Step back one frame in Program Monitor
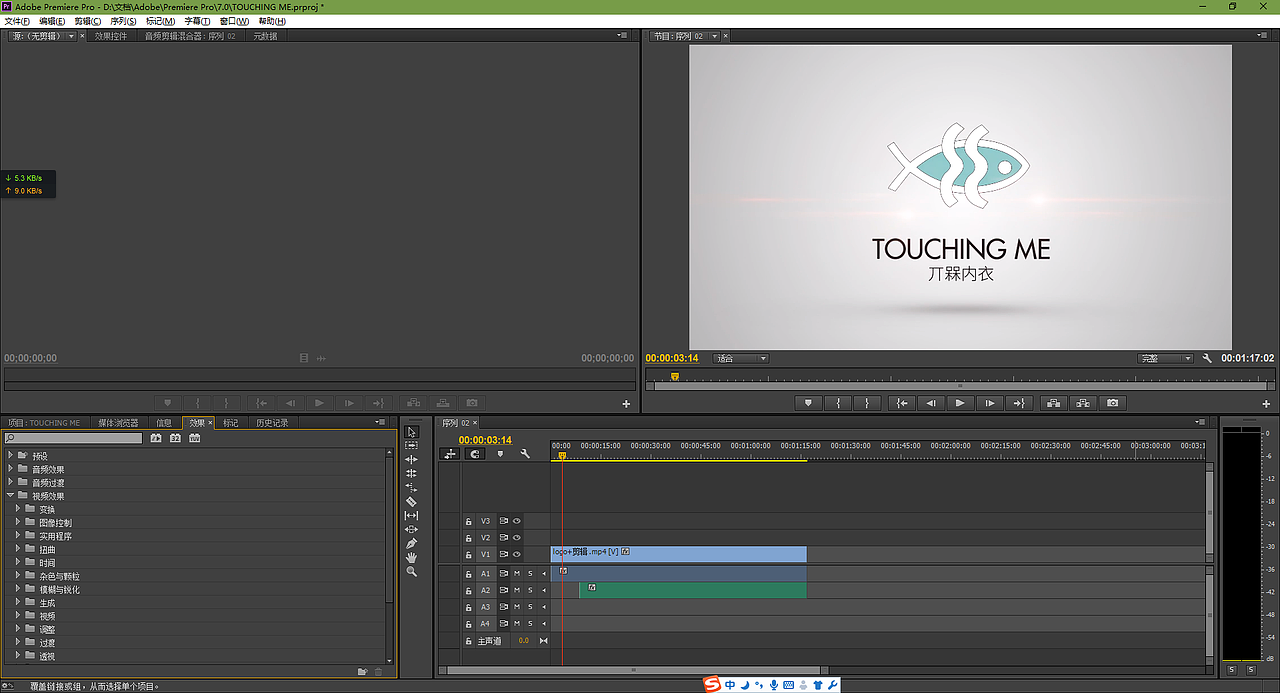Image resolution: width=1280 pixels, height=693 pixels. (931, 403)
